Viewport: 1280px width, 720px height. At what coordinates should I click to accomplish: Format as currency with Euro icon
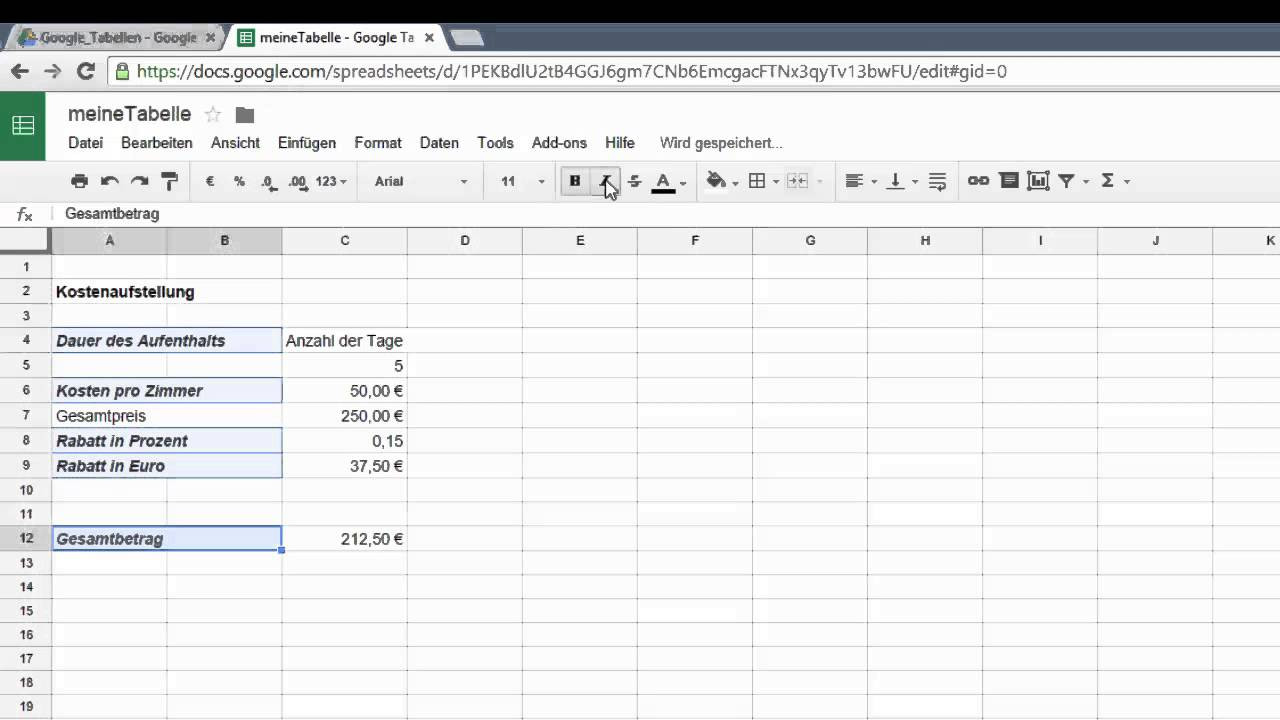210,181
